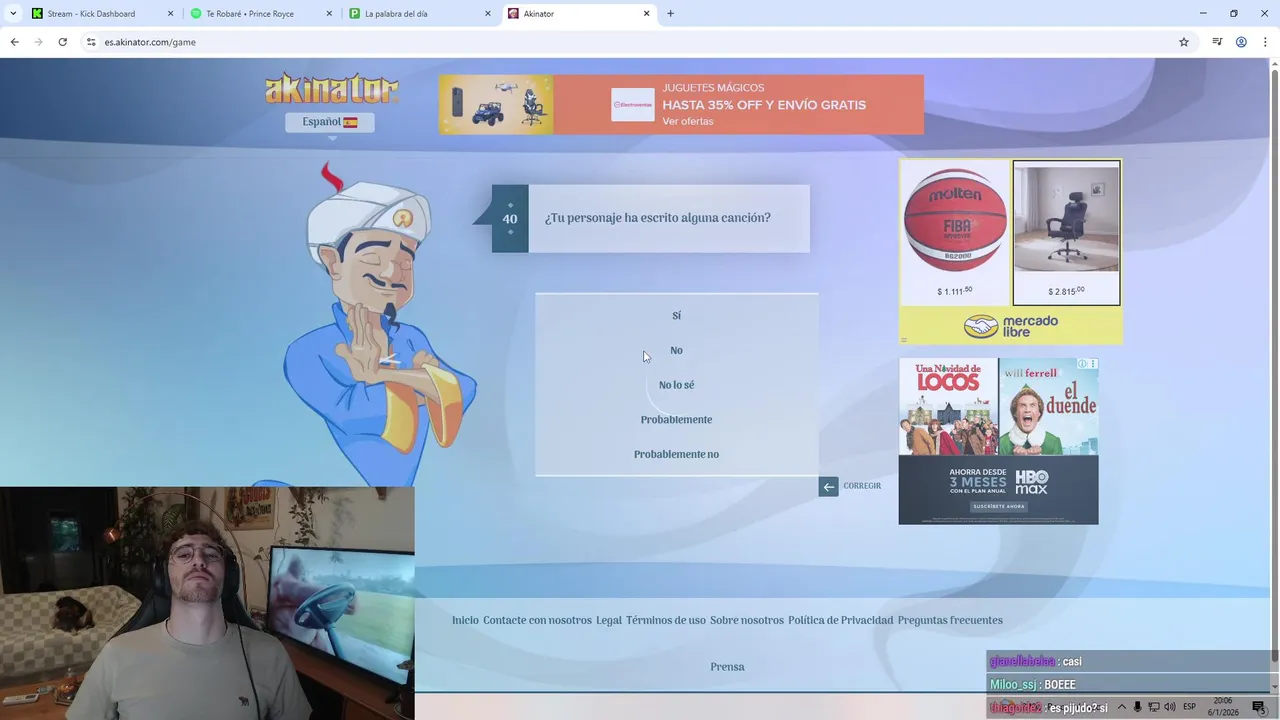Close the Akinator tab

[646, 14]
